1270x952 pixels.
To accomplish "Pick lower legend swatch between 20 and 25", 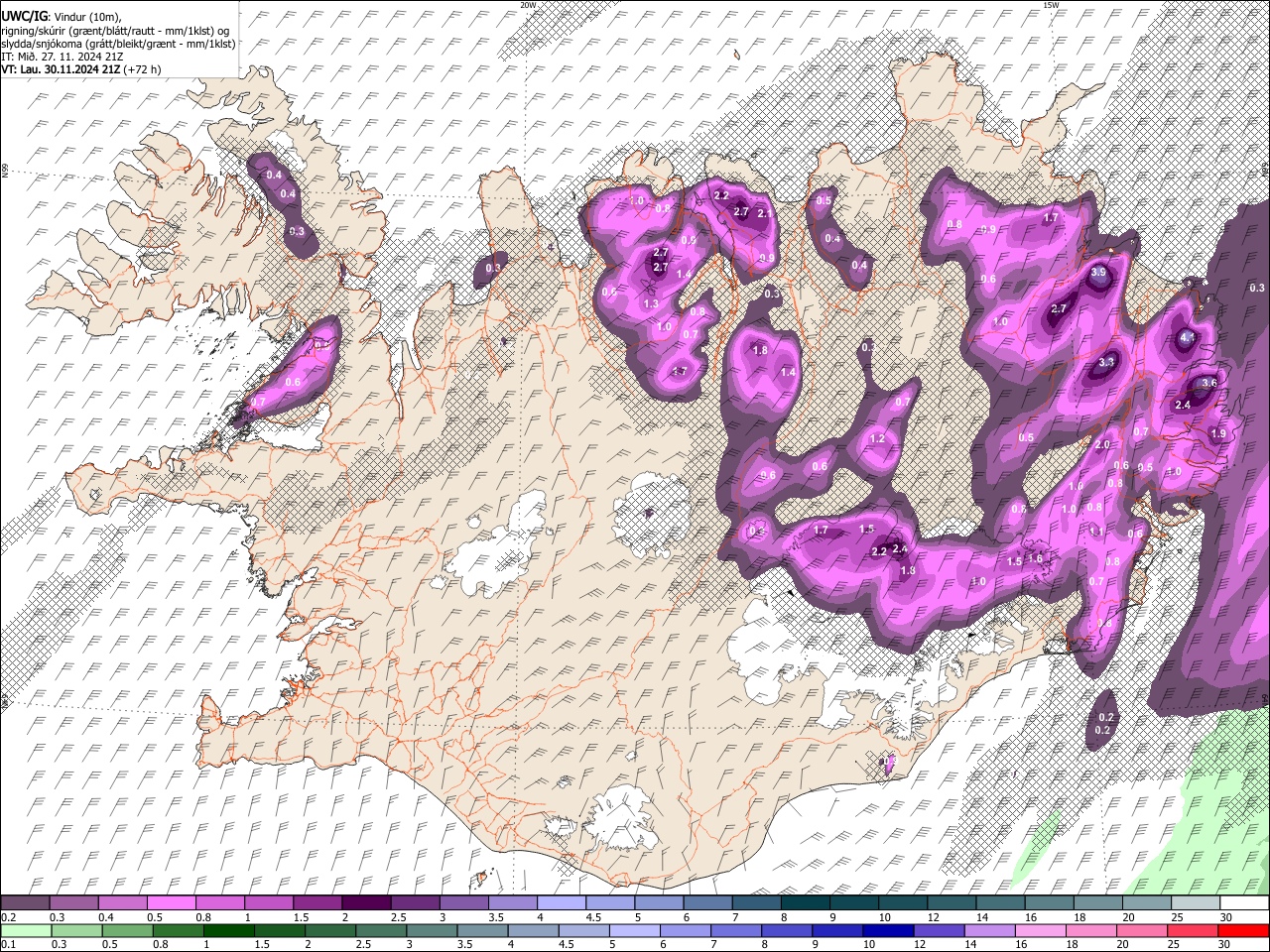I will (x=1142, y=931).
